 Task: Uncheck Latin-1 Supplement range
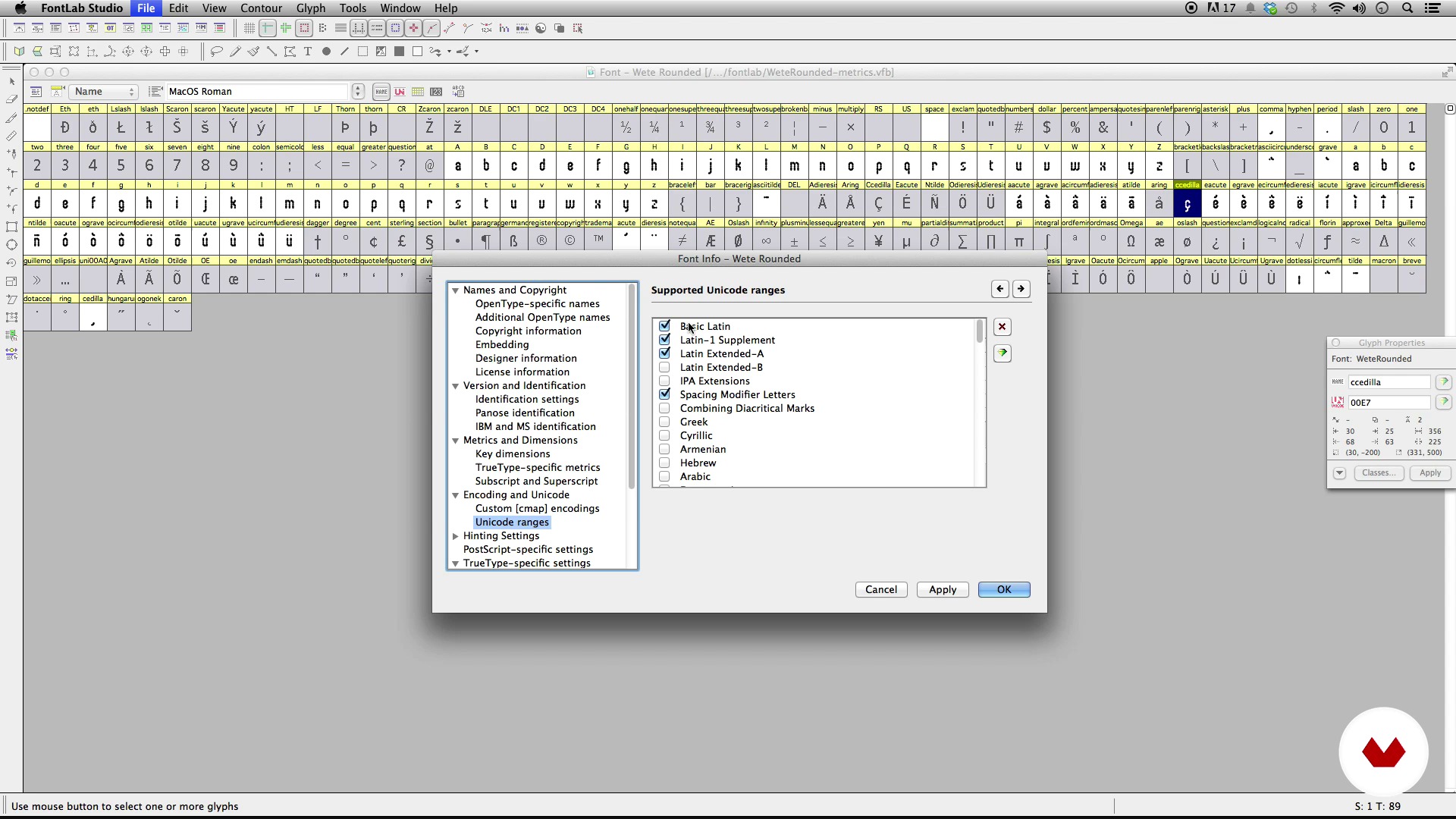[665, 340]
